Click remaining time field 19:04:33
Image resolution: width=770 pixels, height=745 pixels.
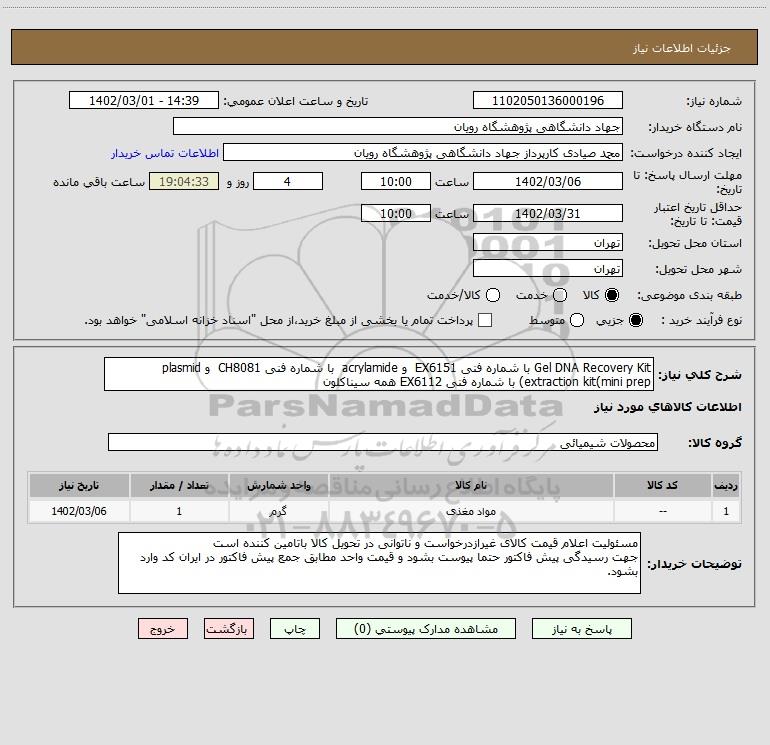184,181
